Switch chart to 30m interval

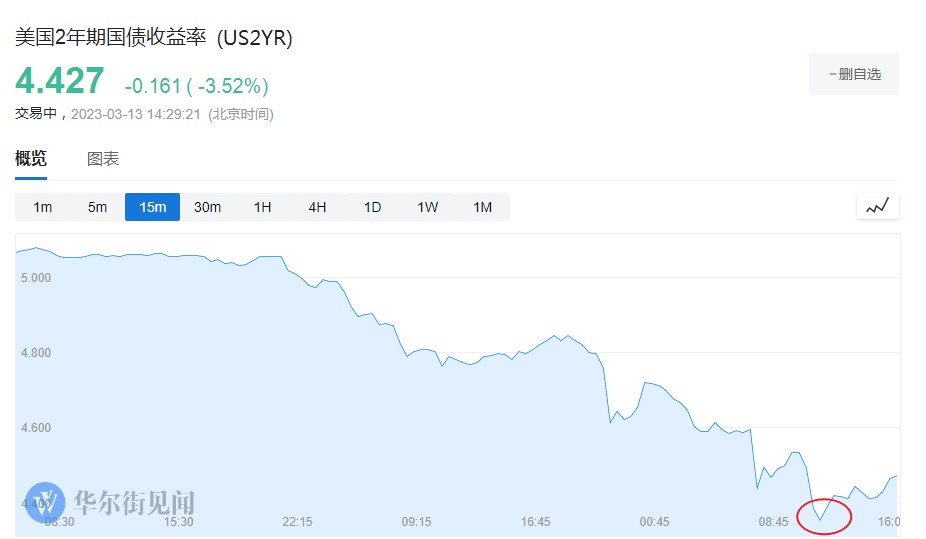point(207,207)
